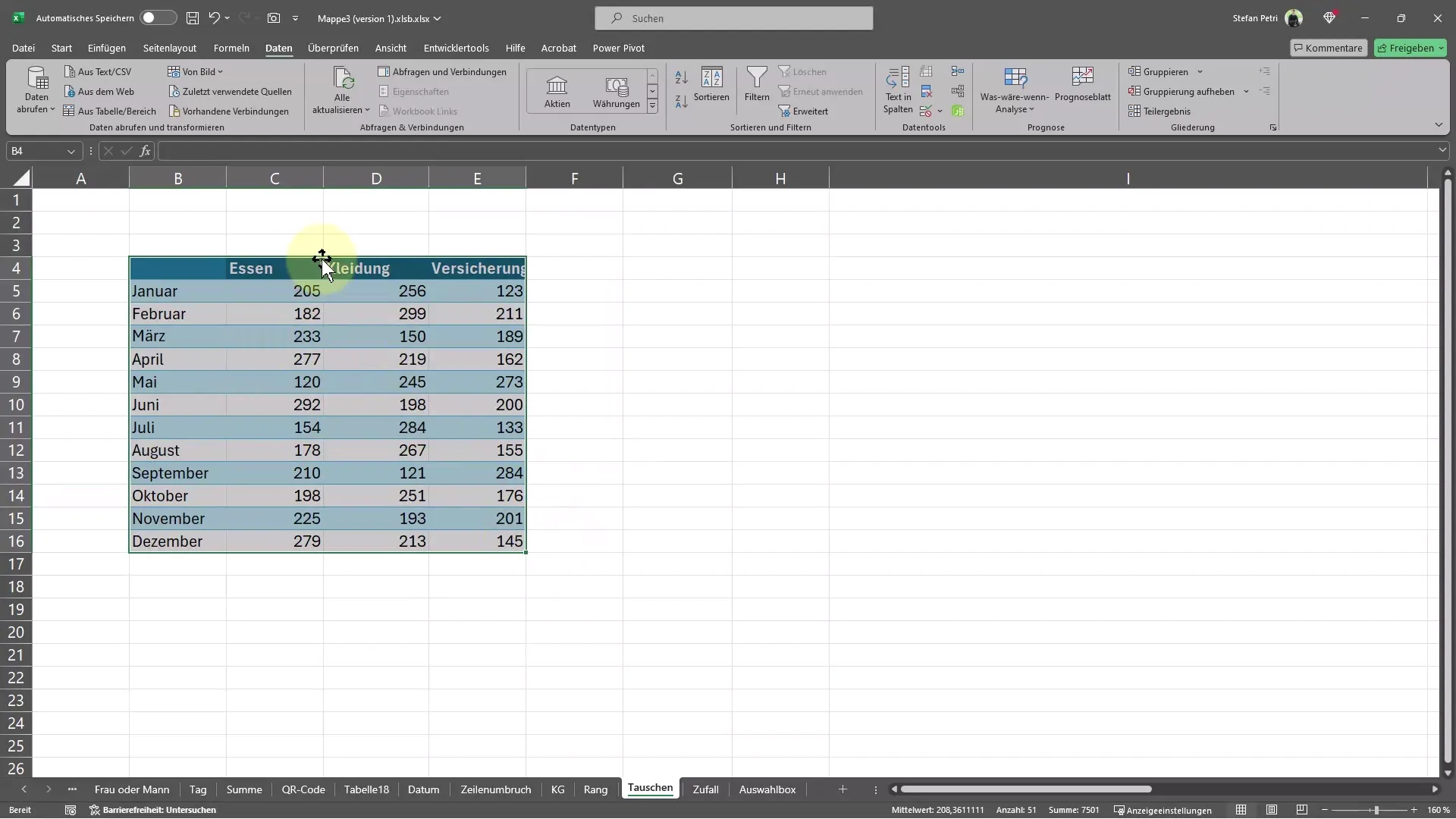Click the Undo arrow icon
The height and width of the screenshot is (819, 1456).
tap(214, 17)
